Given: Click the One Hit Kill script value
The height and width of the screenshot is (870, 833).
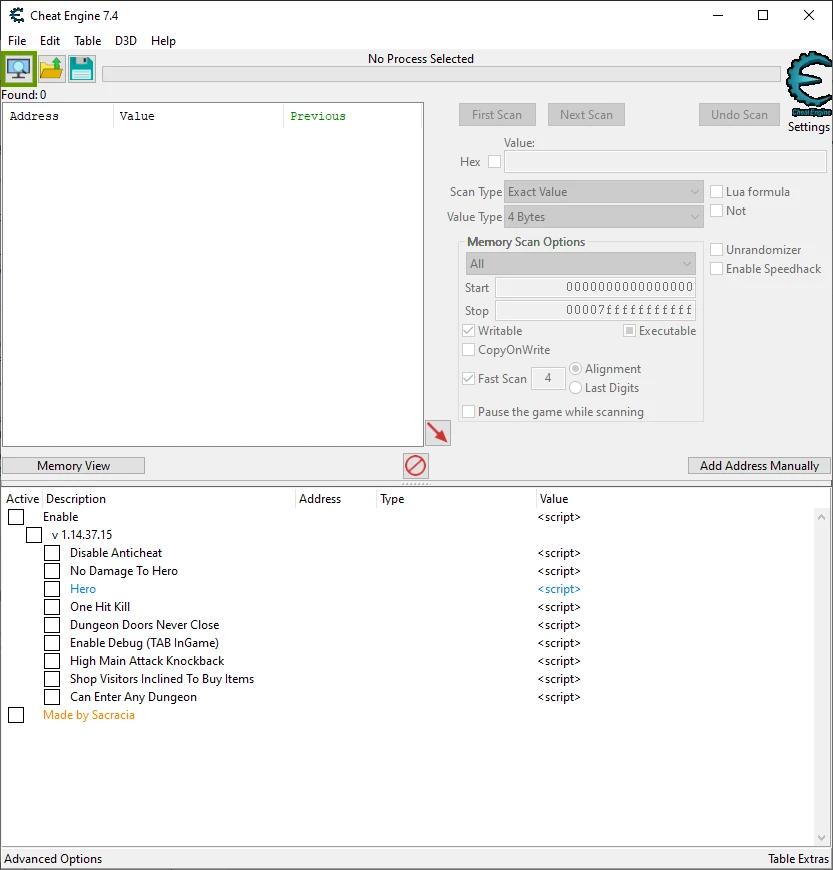Looking at the screenshot, I should point(559,607).
